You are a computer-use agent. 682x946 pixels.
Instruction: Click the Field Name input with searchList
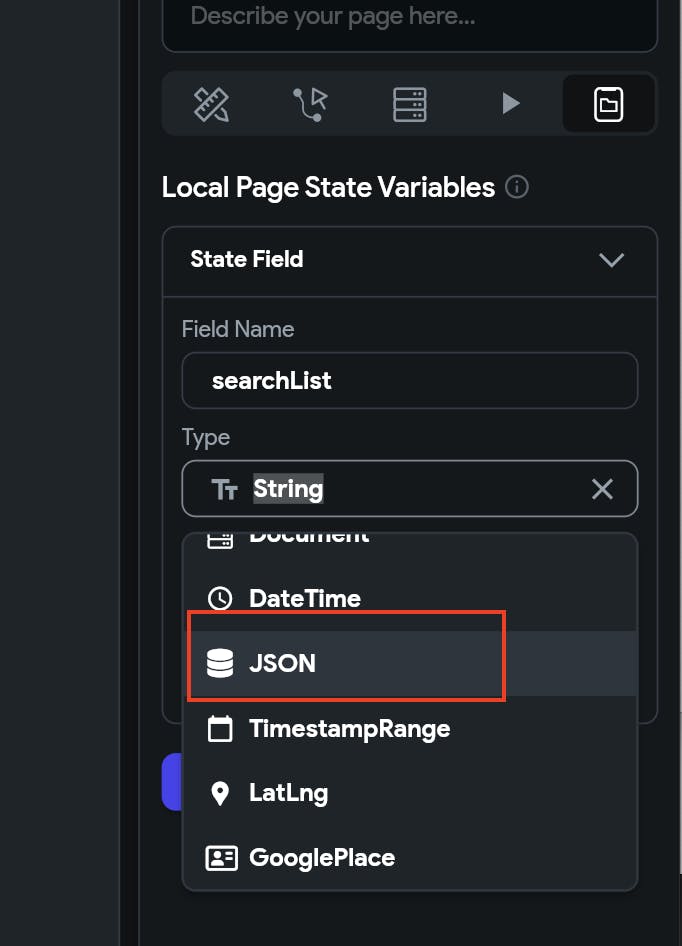click(x=409, y=381)
